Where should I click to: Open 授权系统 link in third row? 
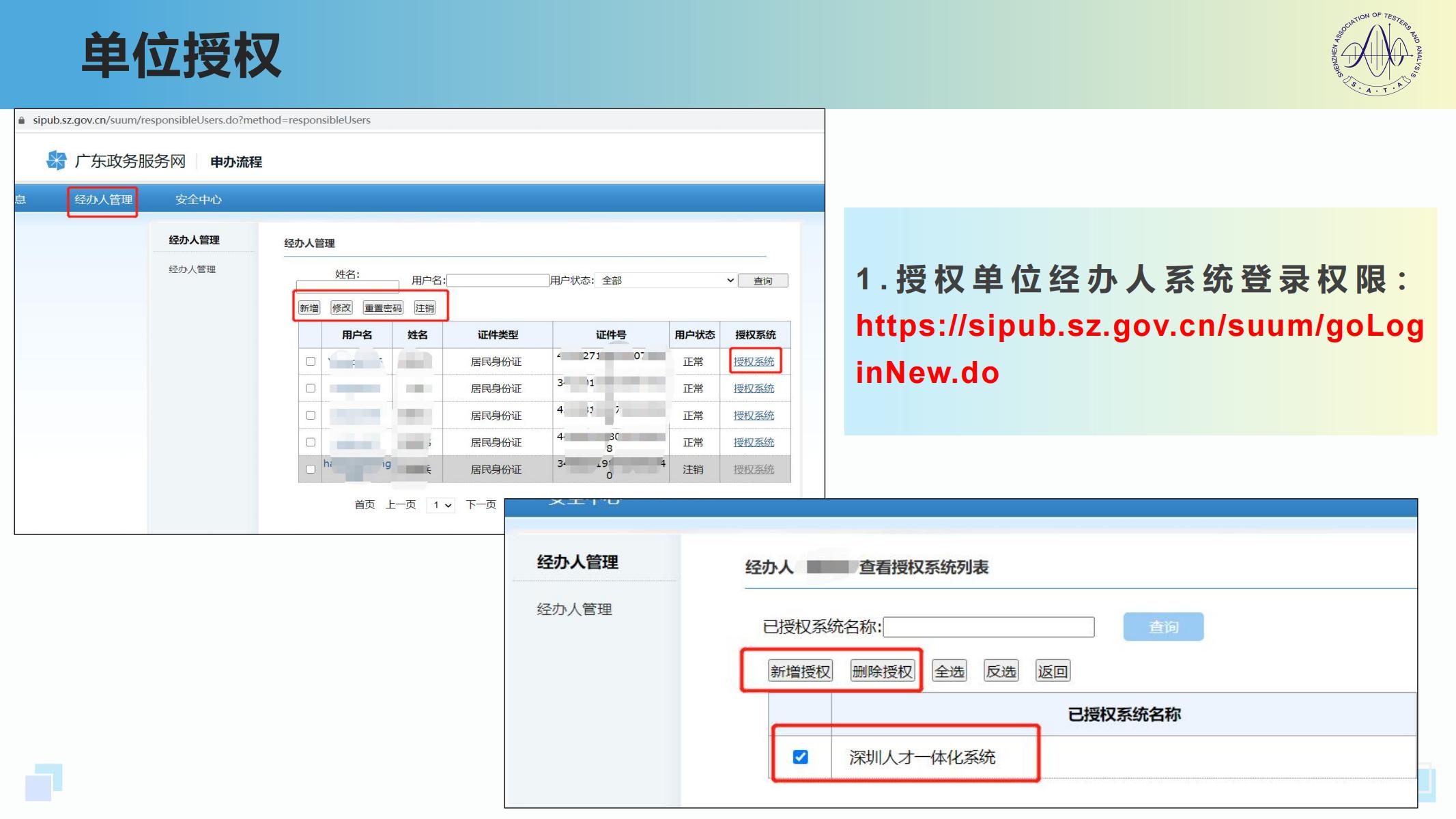click(x=754, y=415)
